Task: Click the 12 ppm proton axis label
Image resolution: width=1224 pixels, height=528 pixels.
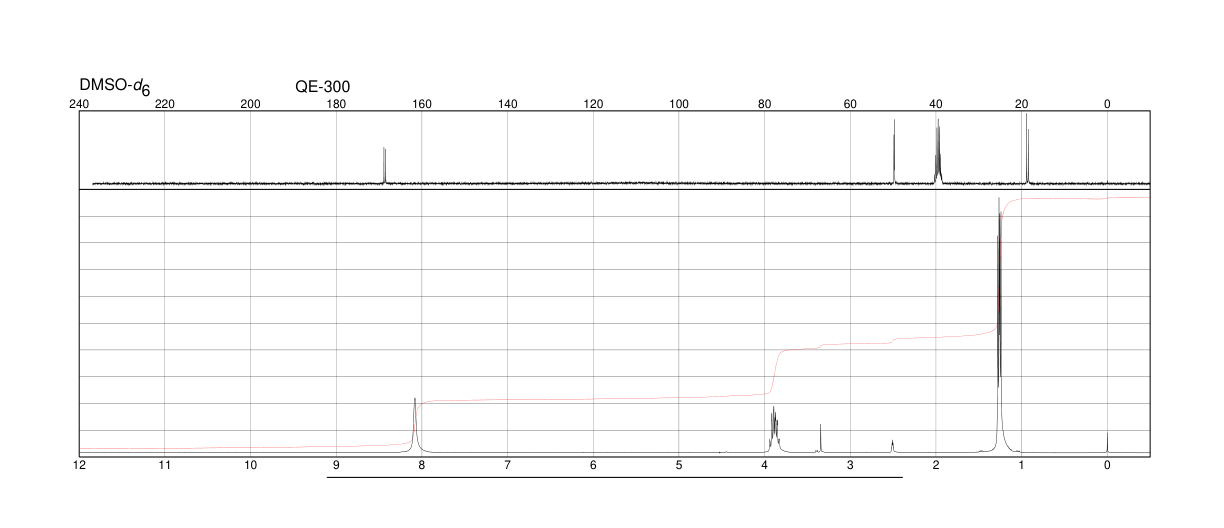Action: (x=79, y=465)
